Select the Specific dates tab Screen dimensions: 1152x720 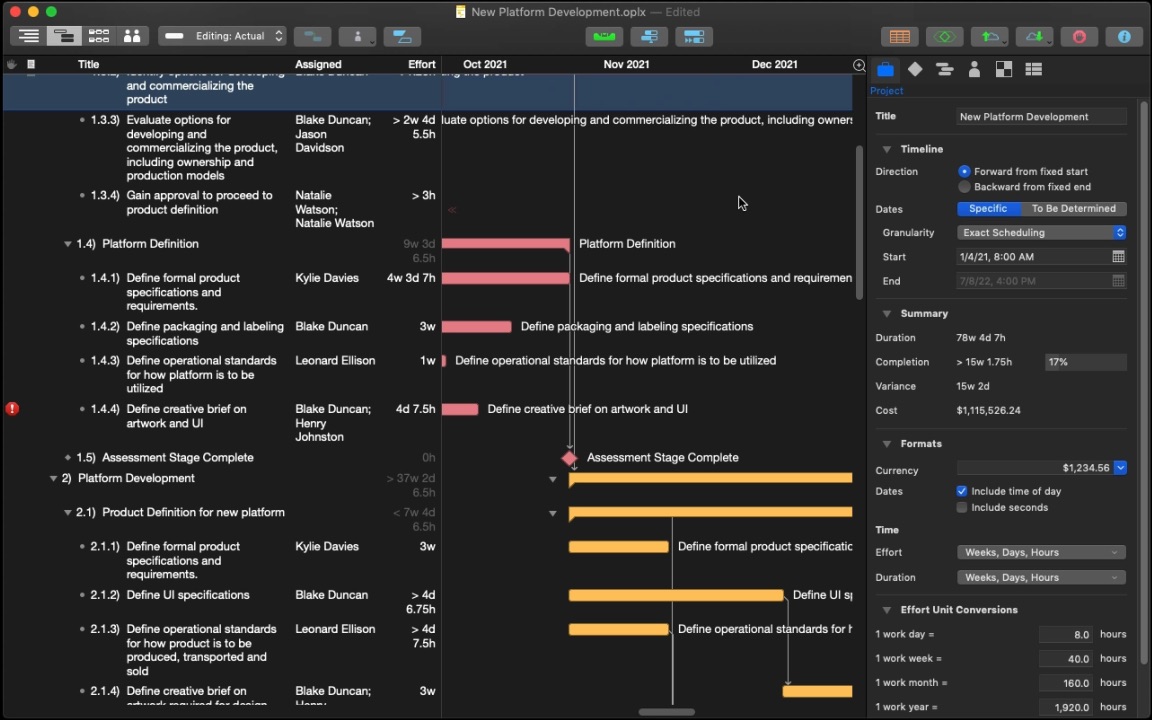coord(987,209)
